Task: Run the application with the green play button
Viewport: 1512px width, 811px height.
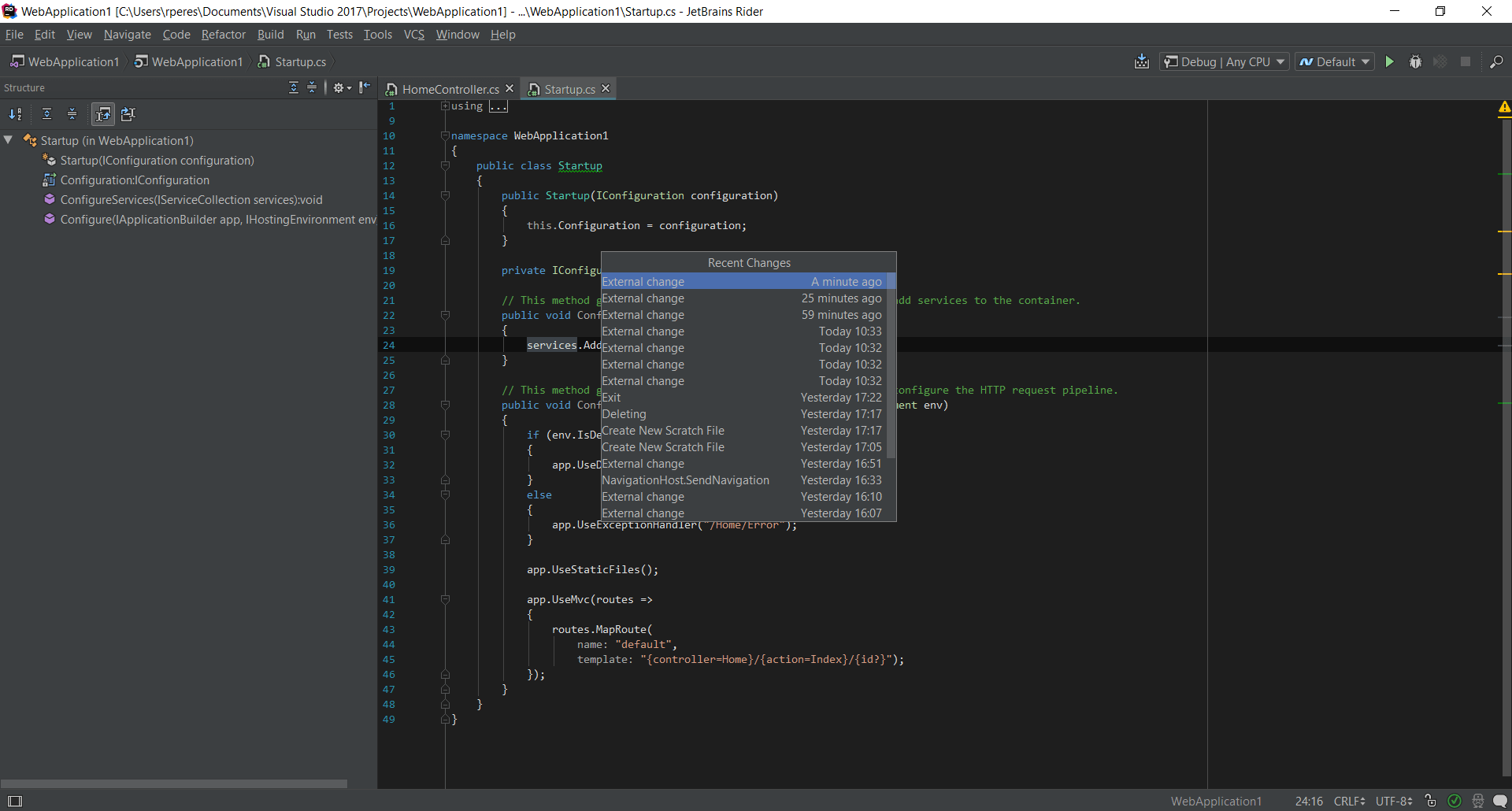Action: 1390,61
